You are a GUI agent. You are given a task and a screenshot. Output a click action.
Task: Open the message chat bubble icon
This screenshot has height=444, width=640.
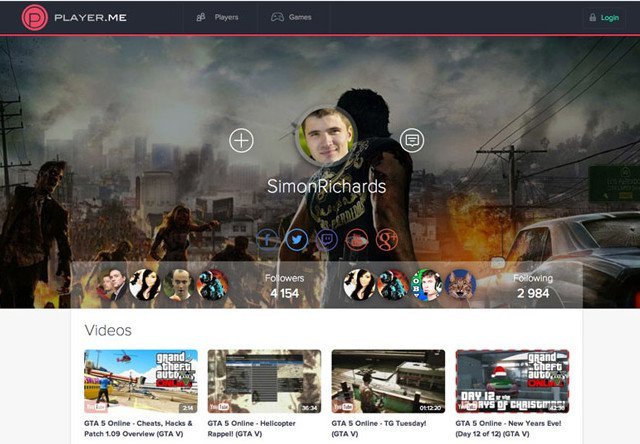(411, 140)
